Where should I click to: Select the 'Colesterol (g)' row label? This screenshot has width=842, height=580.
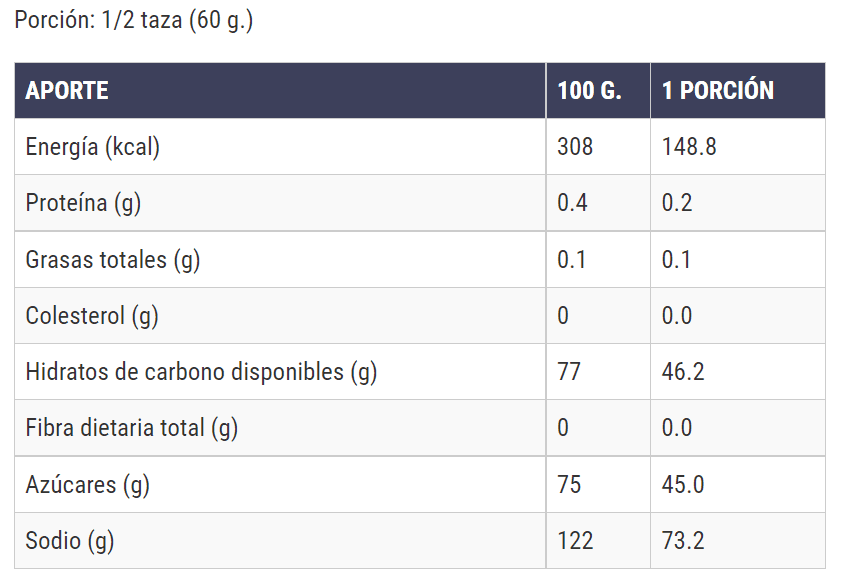point(92,316)
